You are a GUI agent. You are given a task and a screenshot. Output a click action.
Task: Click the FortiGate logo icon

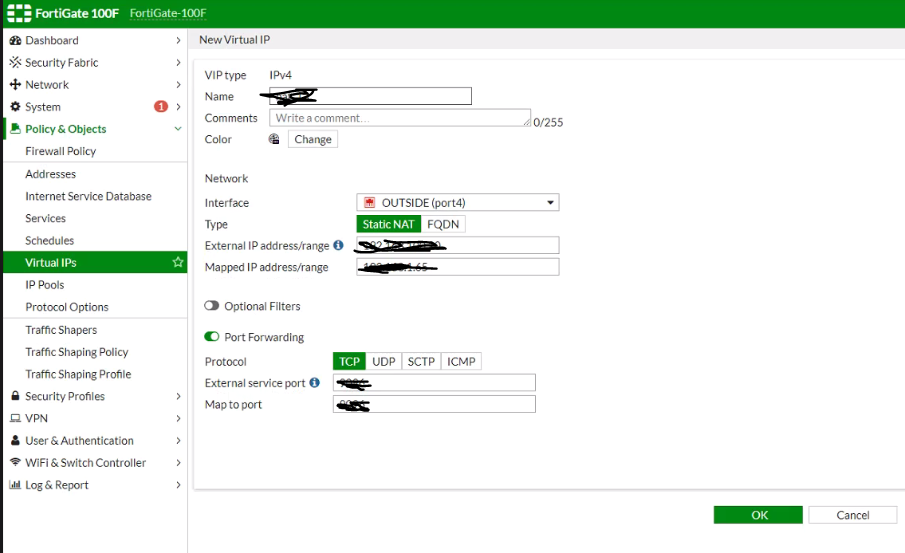18,13
